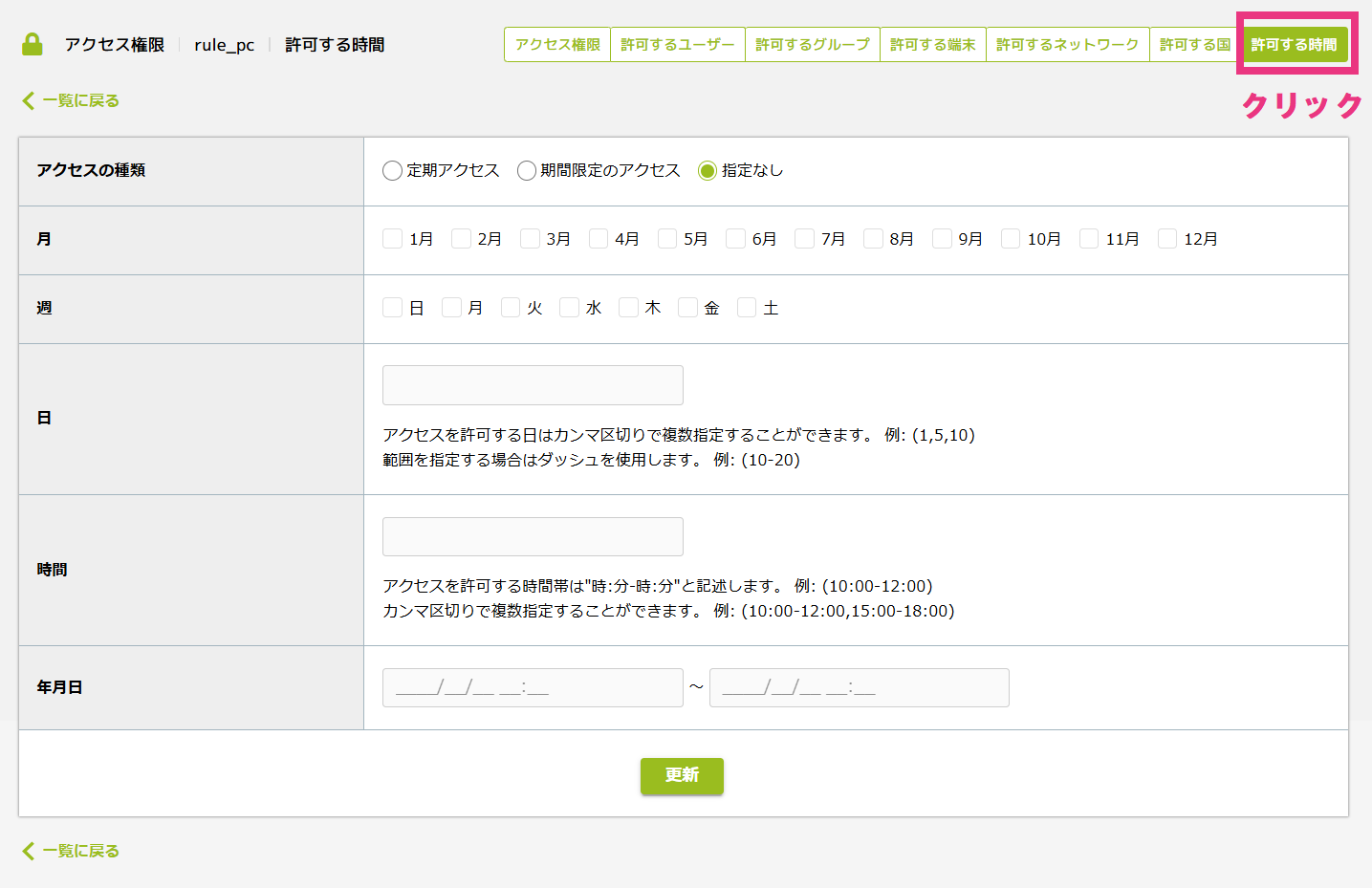The width and height of the screenshot is (1372, 888).
Task: Click the 年月日 row label
Action: [59, 687]
